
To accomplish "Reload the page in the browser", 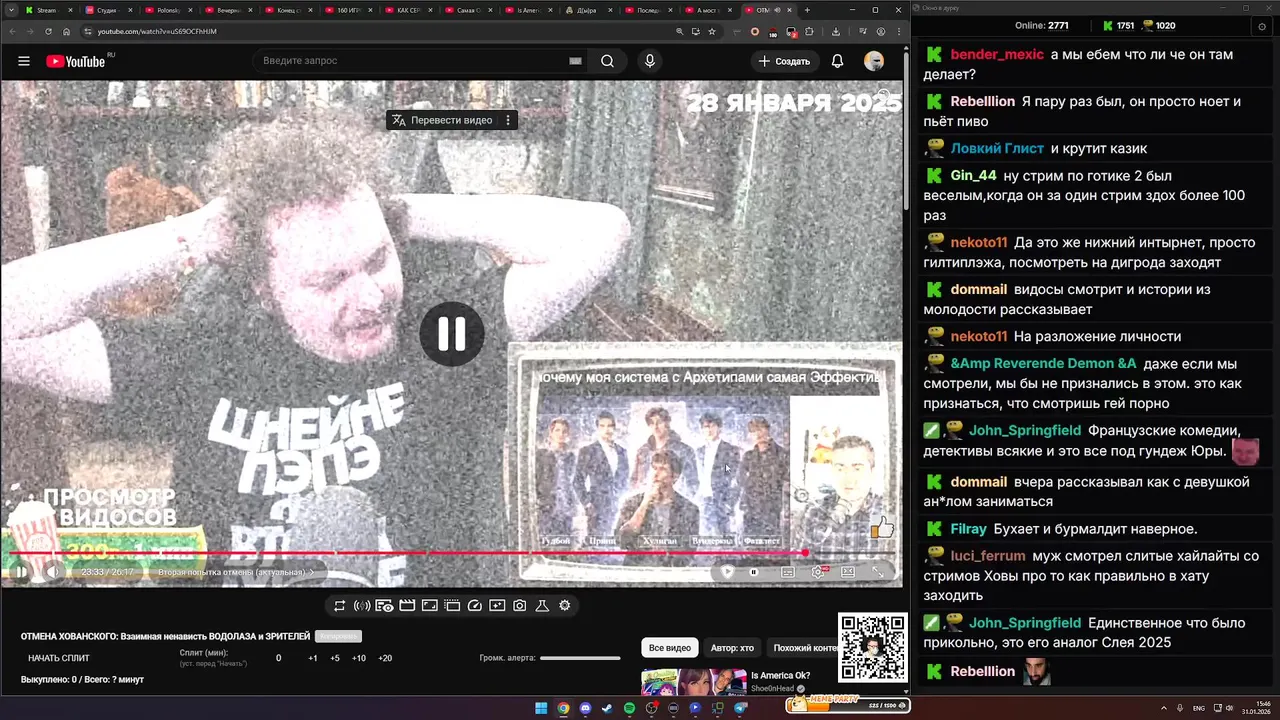I will [x=48, y=31].
